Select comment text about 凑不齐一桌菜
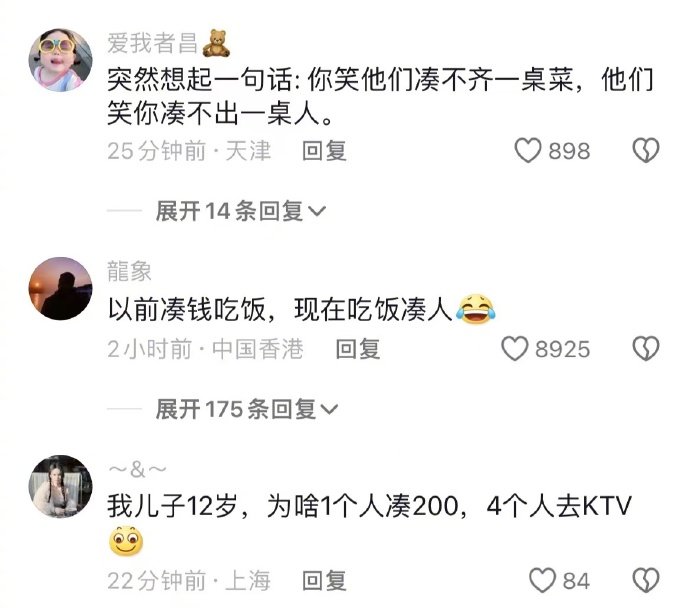The image size is (690, 608). tap(381, 97)
